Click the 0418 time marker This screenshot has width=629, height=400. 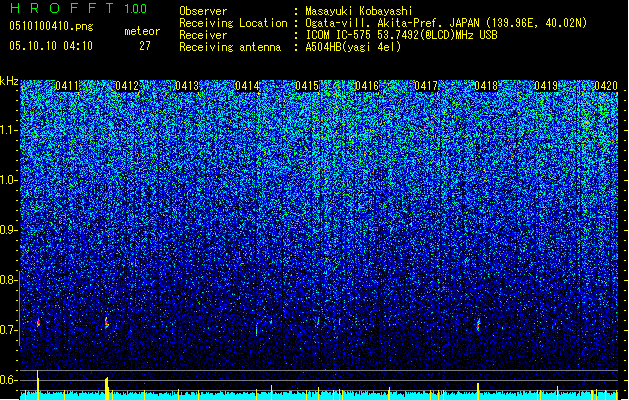click(486, 86)
